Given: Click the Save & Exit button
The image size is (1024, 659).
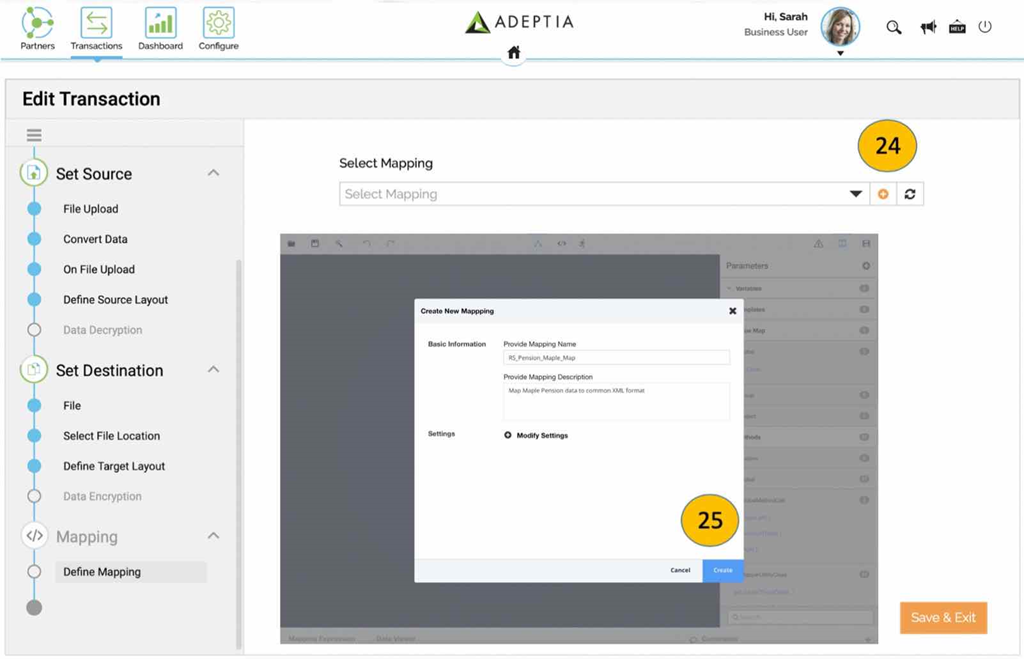Looking at the screenshot, I should pos(943,618).
